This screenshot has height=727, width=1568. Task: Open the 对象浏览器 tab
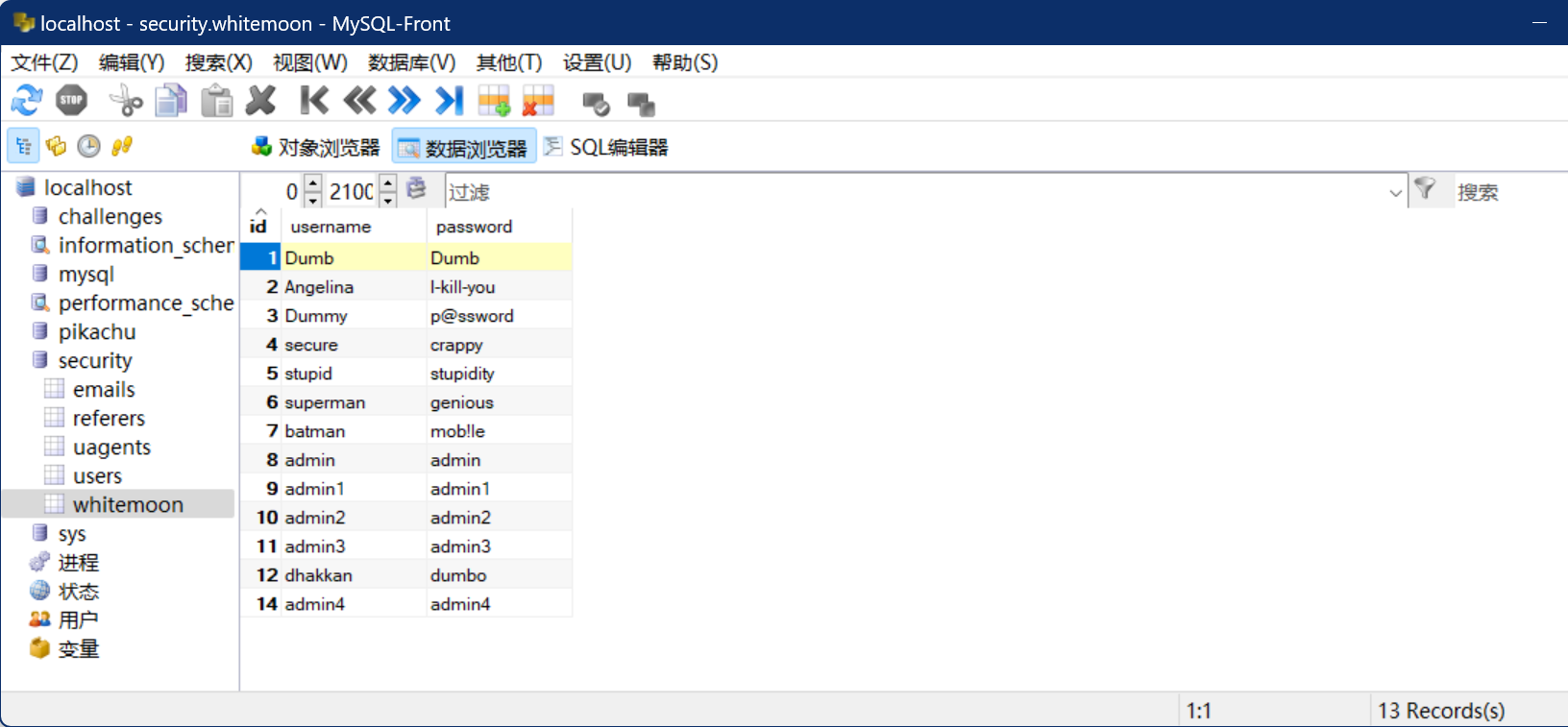[x=316, y=147]
